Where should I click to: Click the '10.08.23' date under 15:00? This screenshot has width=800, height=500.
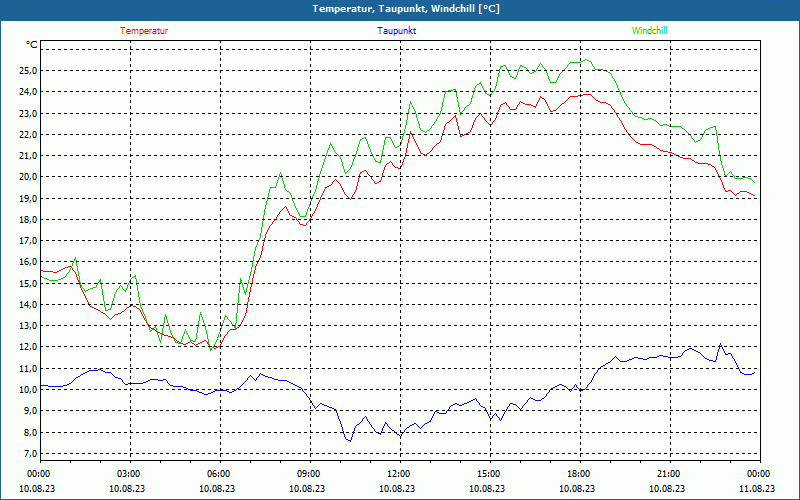pyautogui.click(x=487, y=488)
